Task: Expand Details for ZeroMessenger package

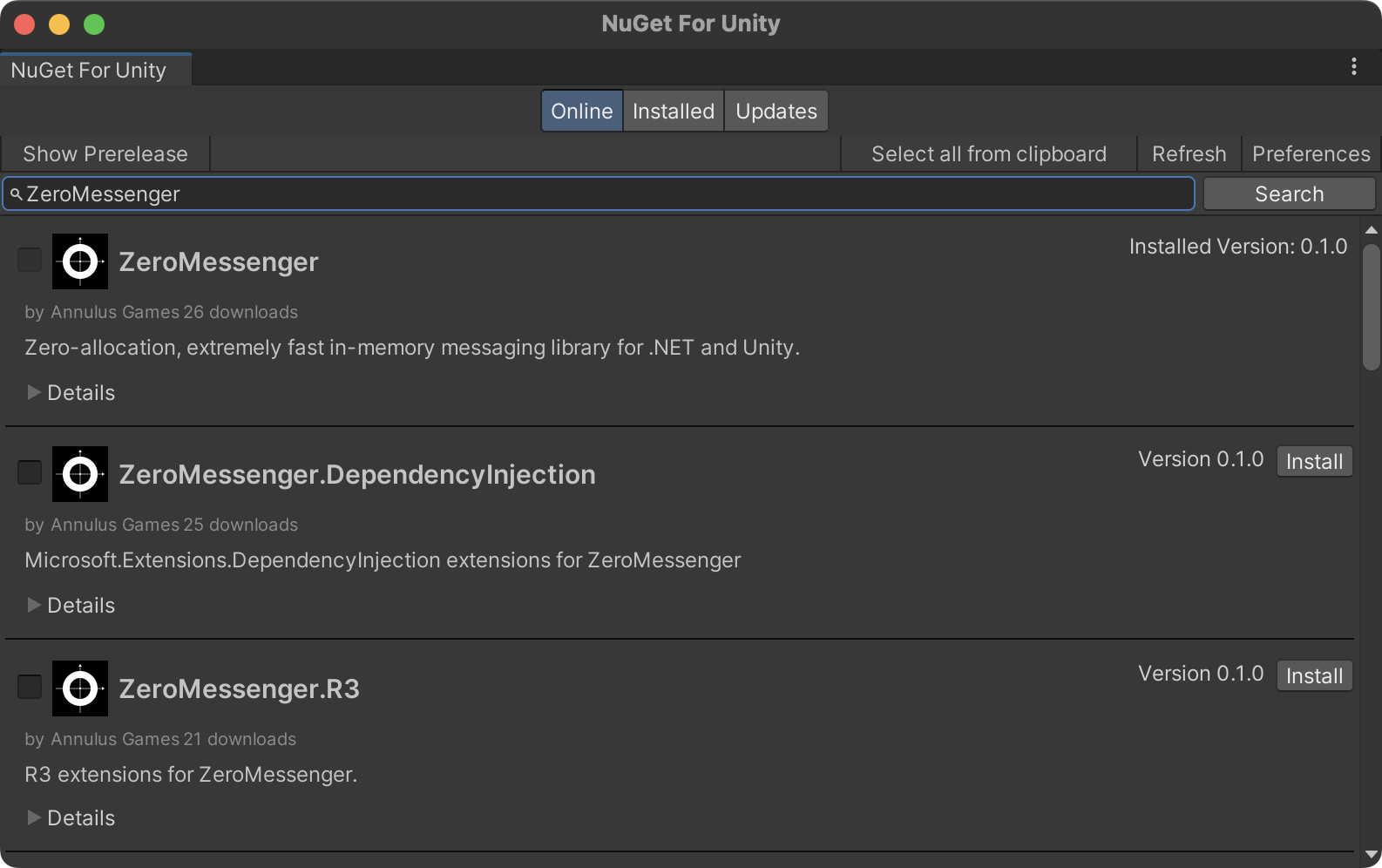Action: [71, 393]
